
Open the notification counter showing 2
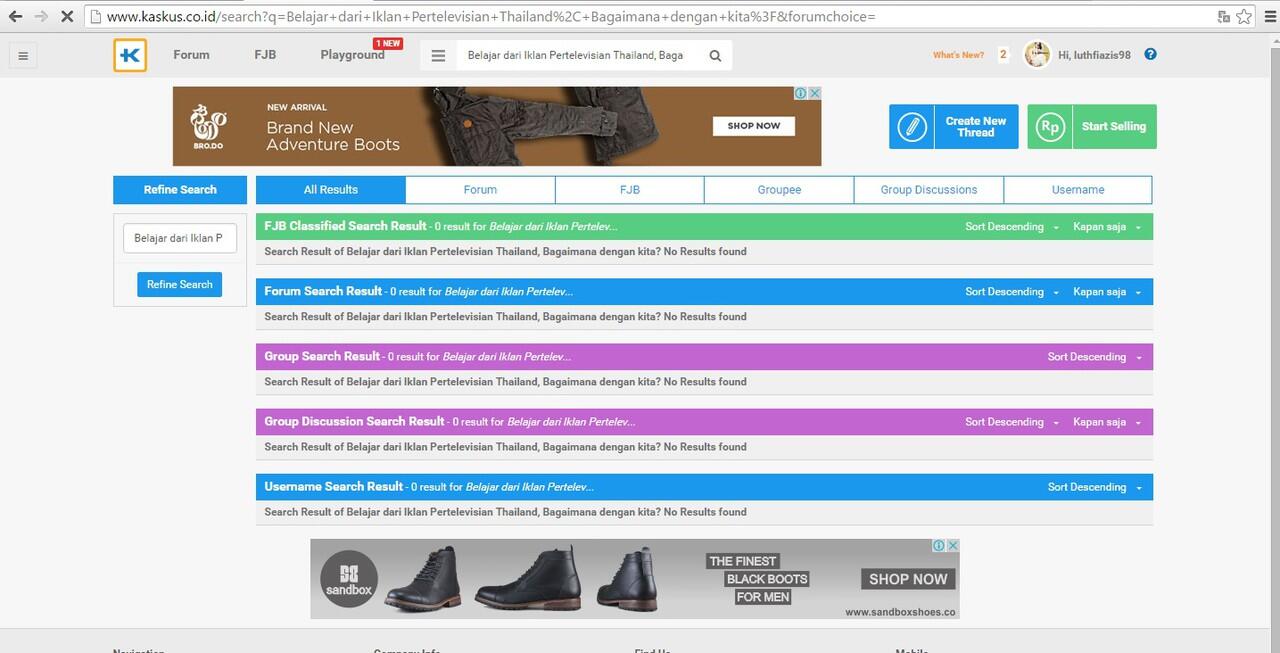1003,55
